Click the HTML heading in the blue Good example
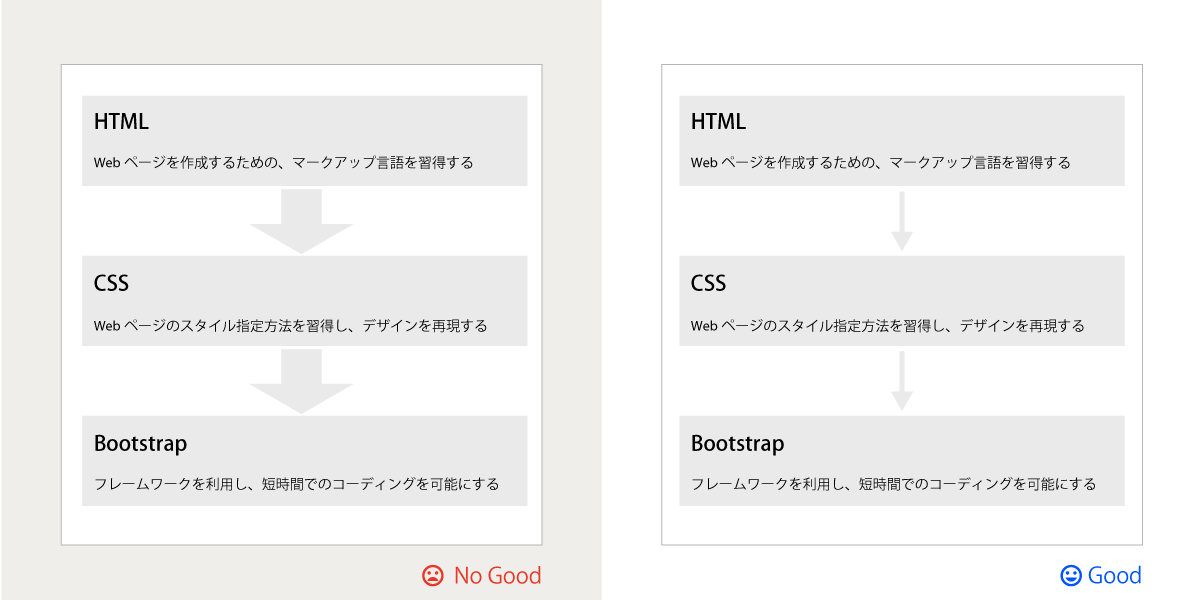The width and height of the screenshot is (1200, 600). pos(718,122)
